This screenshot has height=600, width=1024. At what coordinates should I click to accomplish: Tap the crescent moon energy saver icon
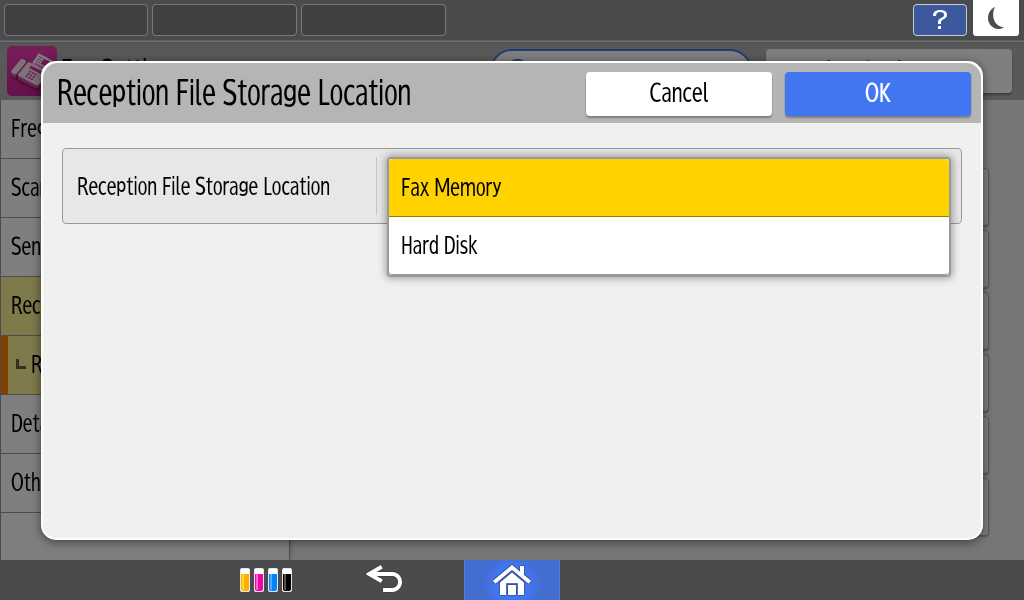(x=996, y=19)
